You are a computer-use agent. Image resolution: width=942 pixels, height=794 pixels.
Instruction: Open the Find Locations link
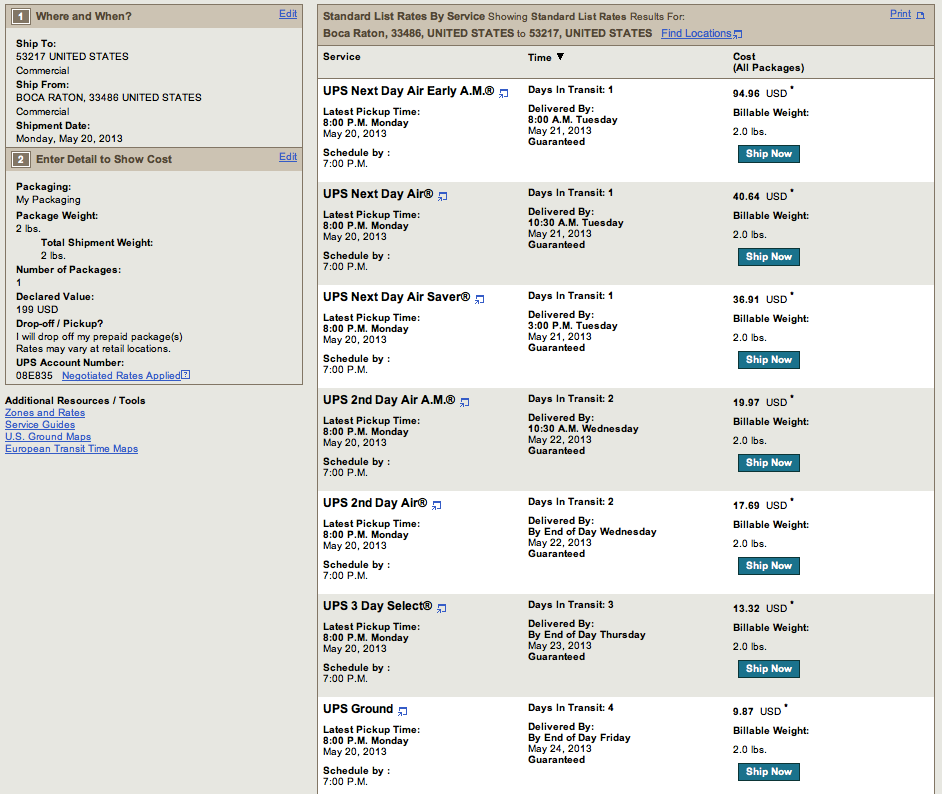tap(696, 34)
